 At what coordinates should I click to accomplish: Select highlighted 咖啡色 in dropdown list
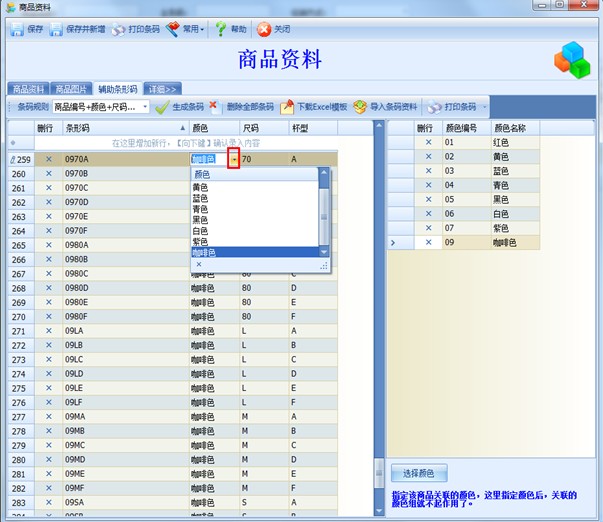255,252
